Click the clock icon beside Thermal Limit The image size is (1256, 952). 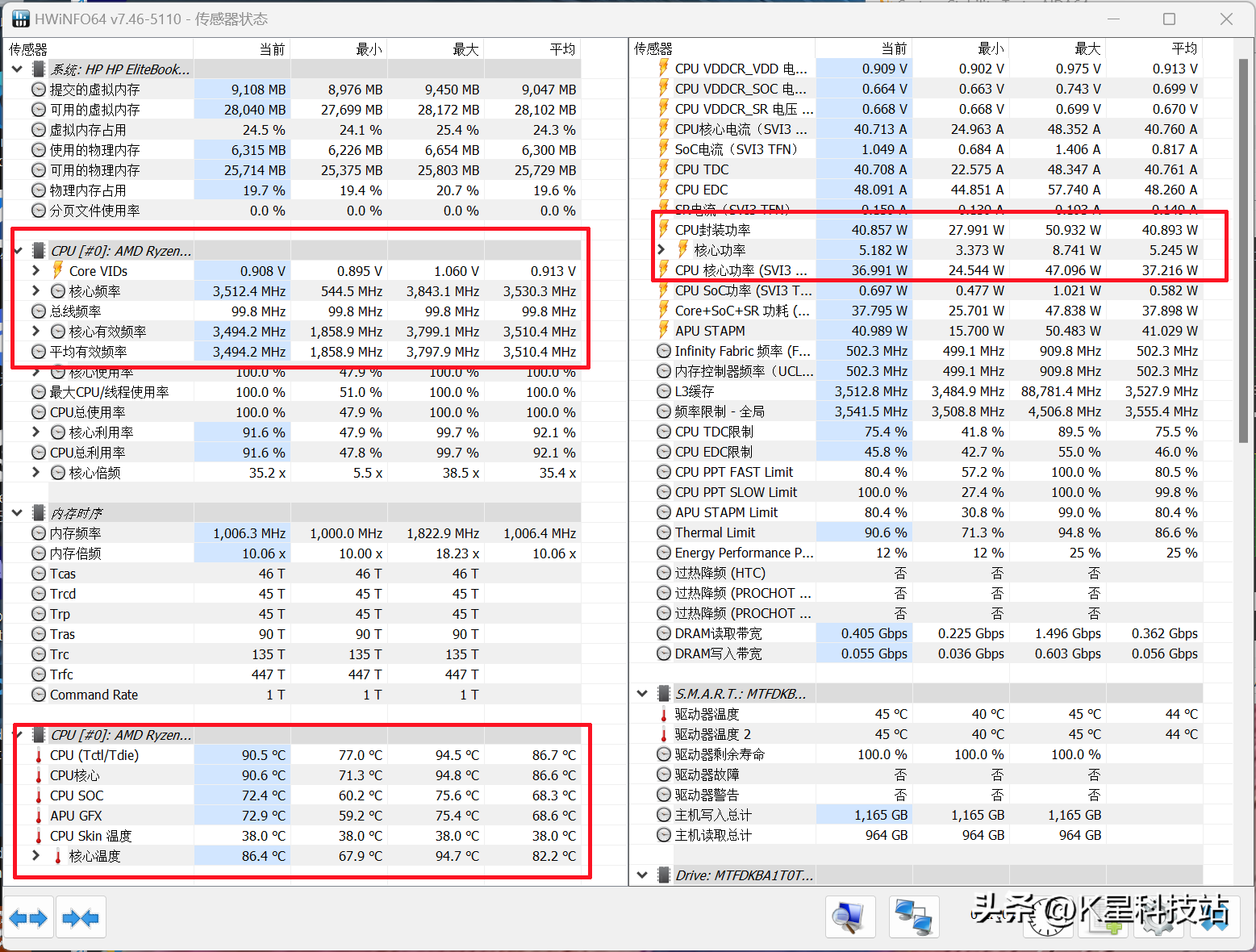(664, 532)
